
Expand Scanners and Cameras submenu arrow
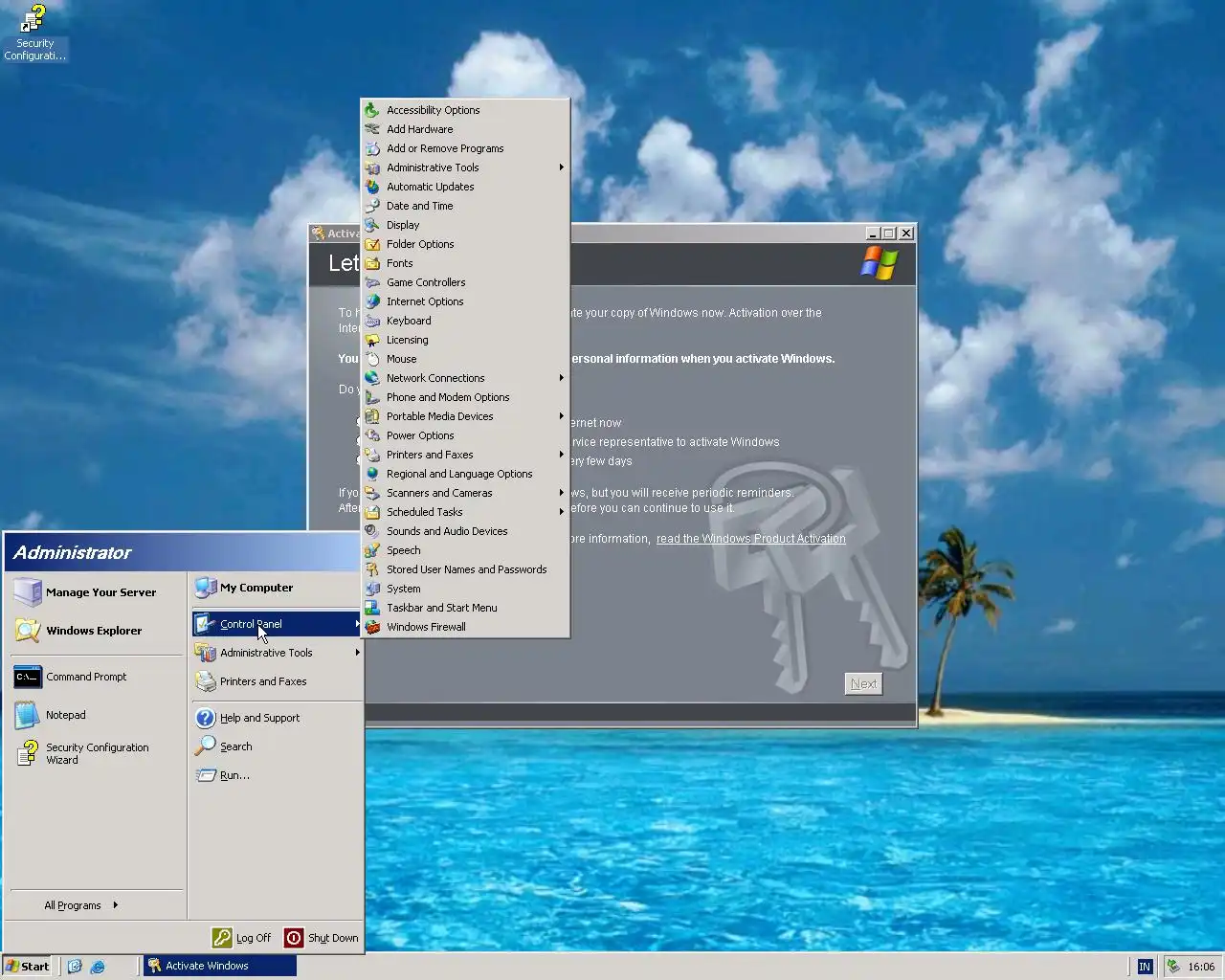pos(561,493)
